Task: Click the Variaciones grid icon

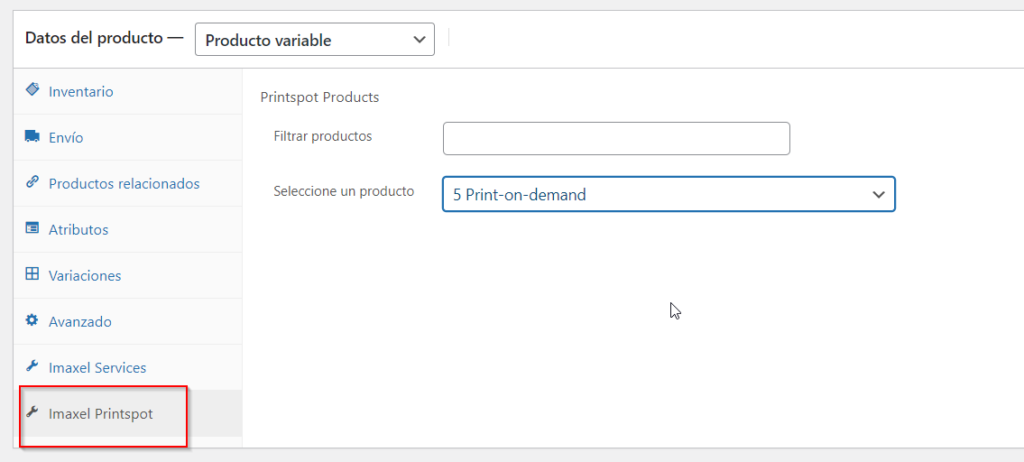Action: 31,274
